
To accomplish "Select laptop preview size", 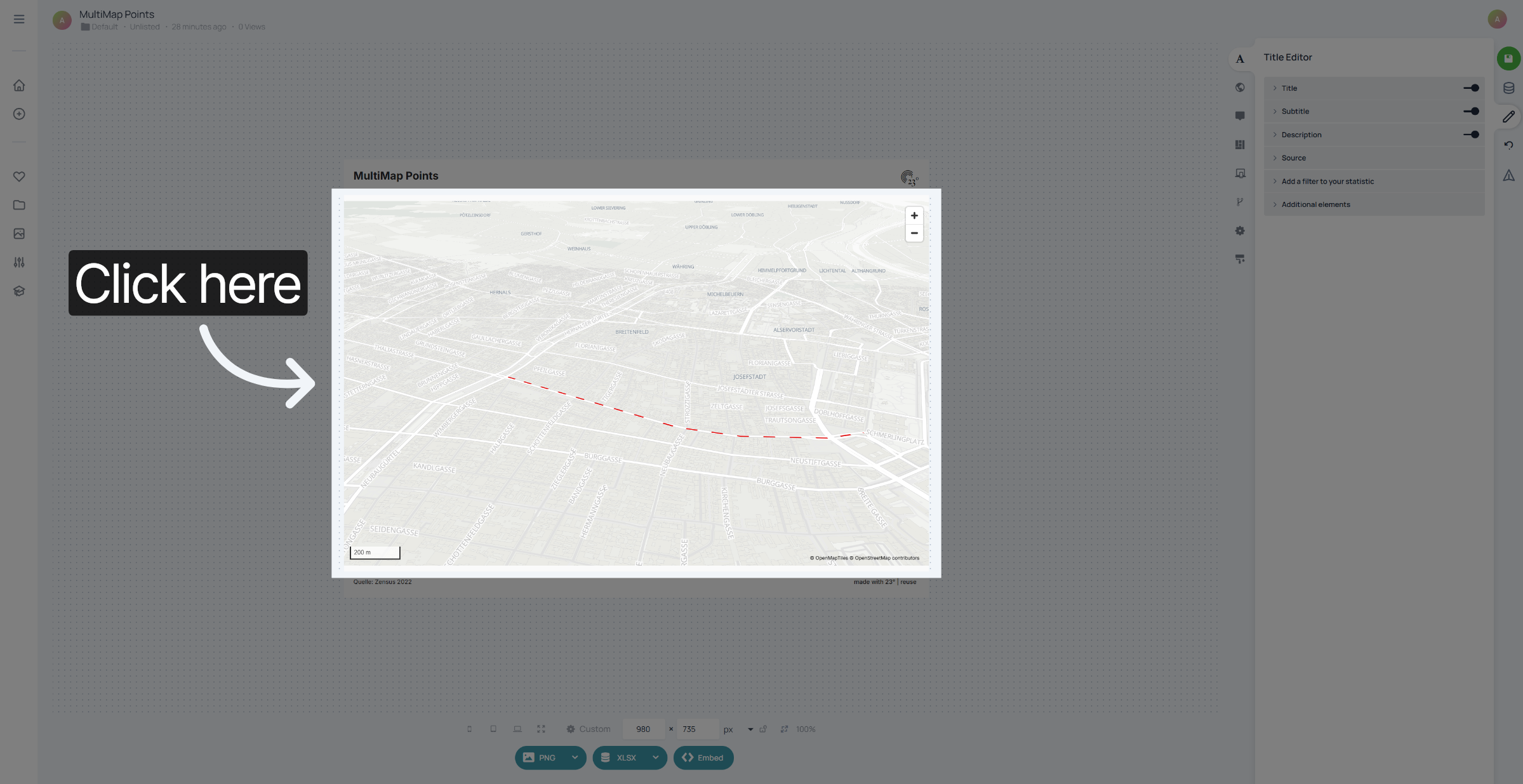I will tap(517, 729).
